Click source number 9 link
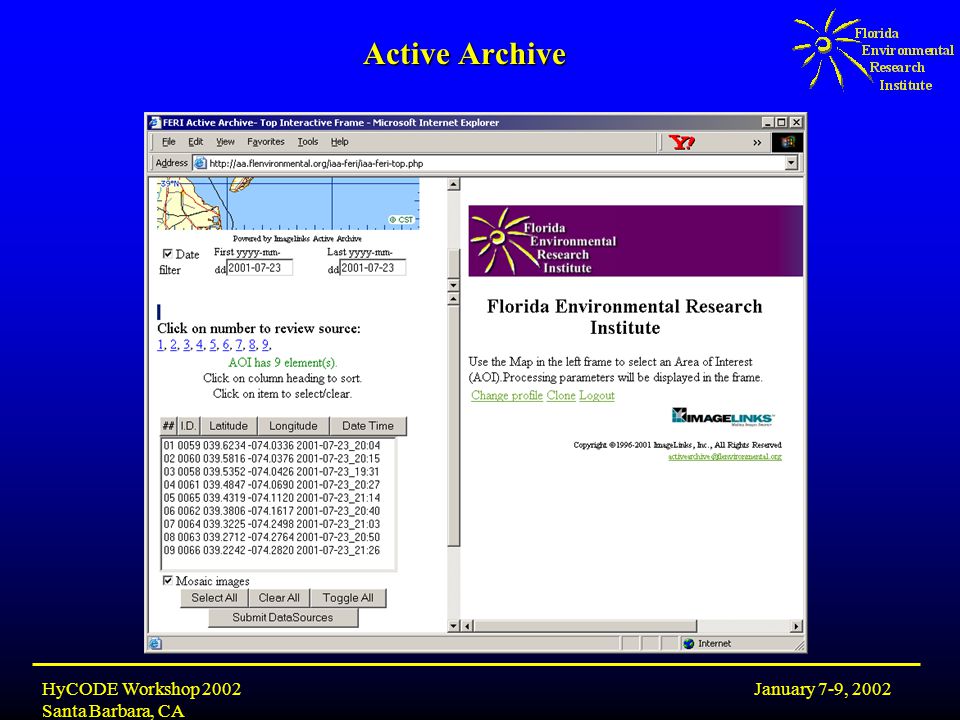Viewport: 960px width, 720px height. click(266, 345)
